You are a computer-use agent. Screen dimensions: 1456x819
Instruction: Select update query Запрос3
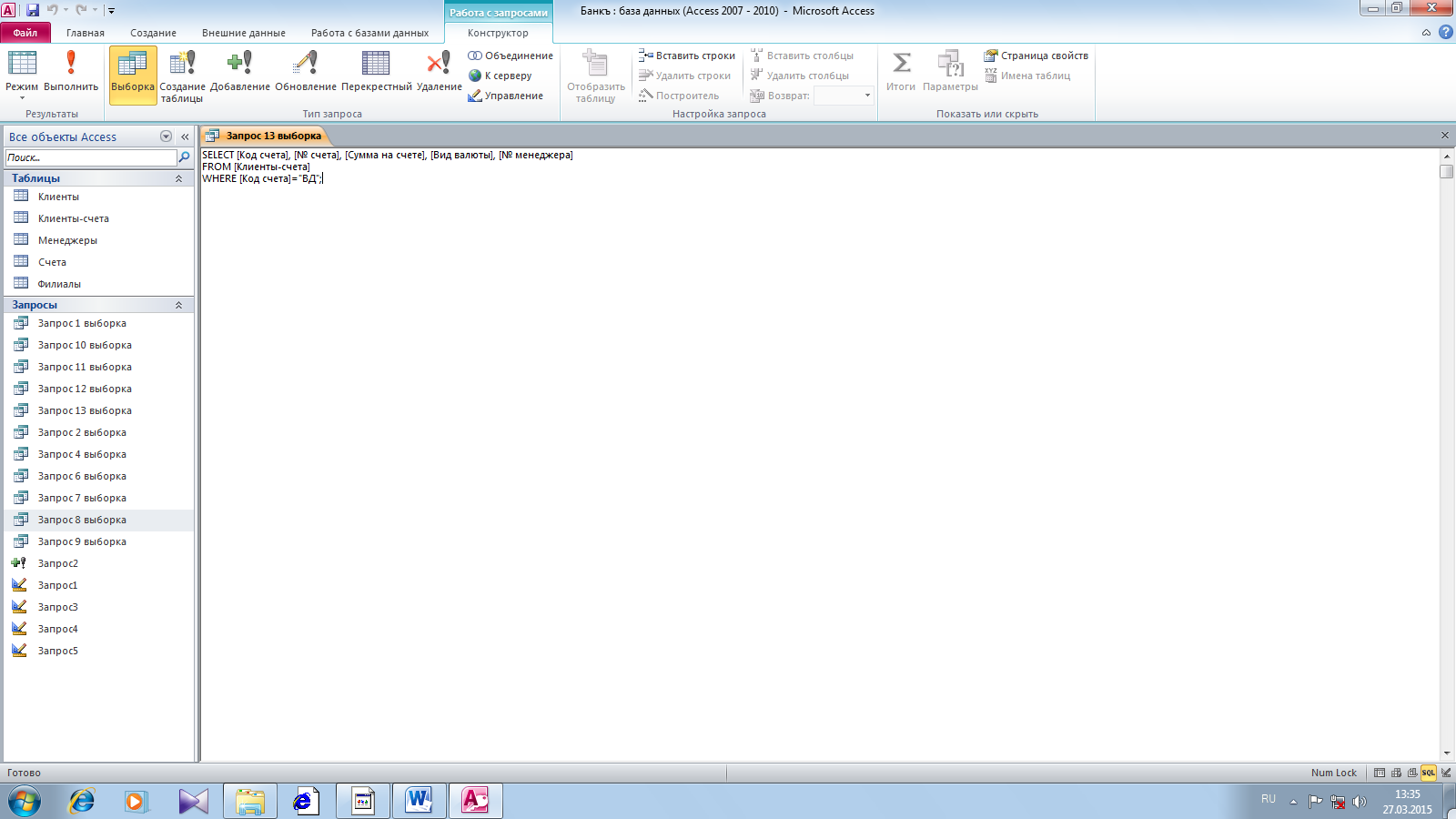tap(98, 607)
